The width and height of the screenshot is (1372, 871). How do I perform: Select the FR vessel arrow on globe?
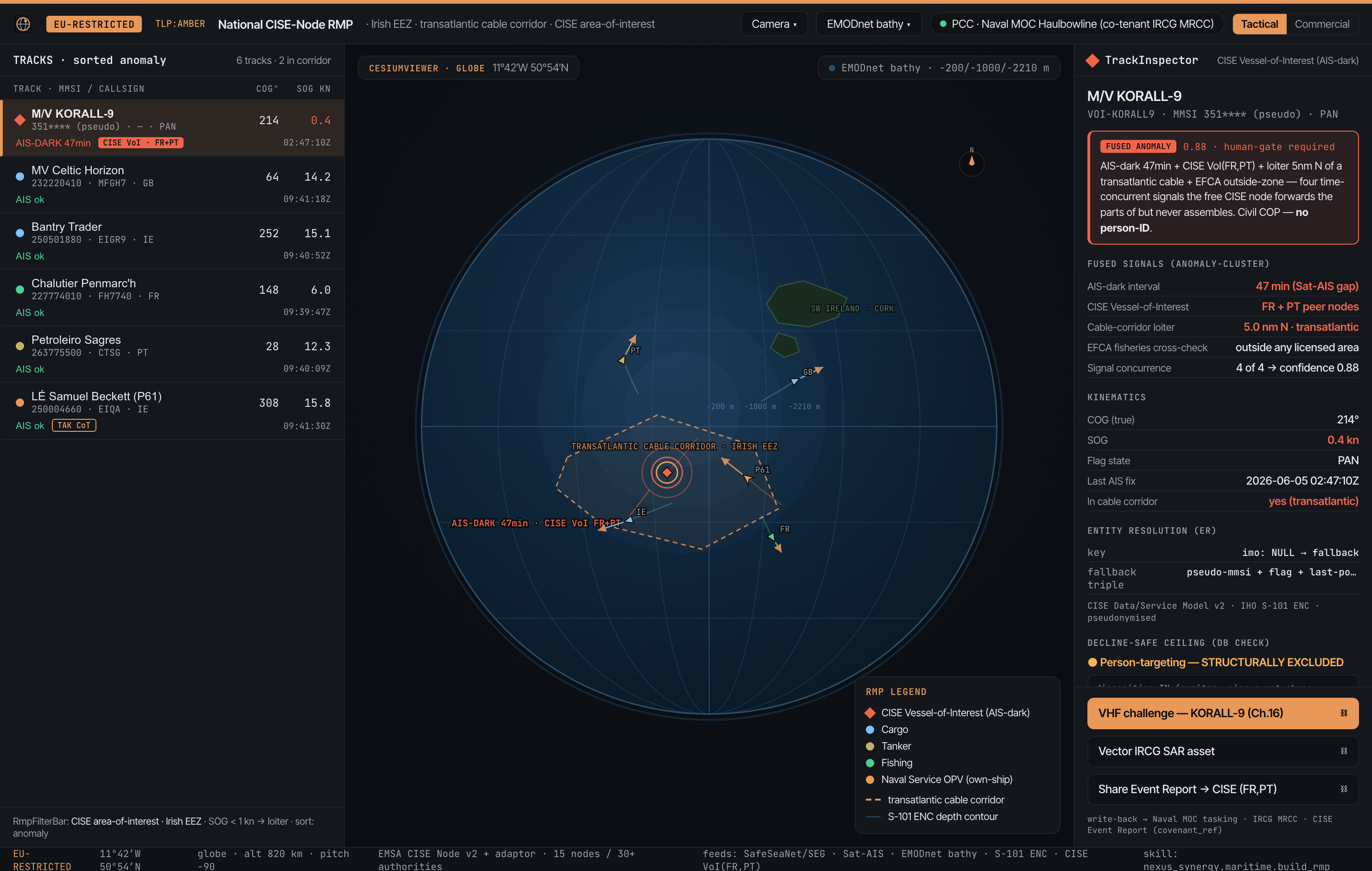click(771, 536)
